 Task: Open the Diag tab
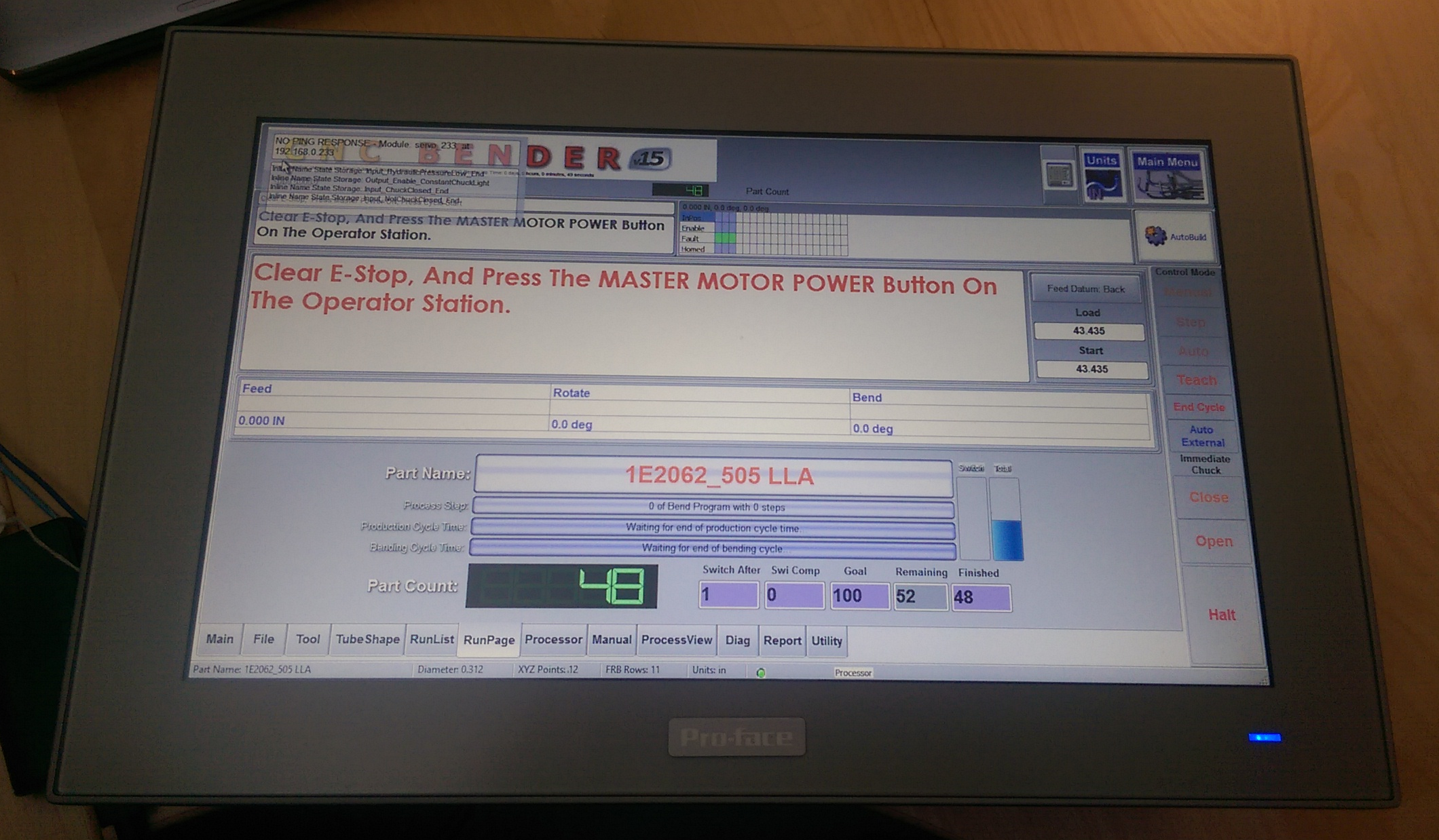coord(737,641)
